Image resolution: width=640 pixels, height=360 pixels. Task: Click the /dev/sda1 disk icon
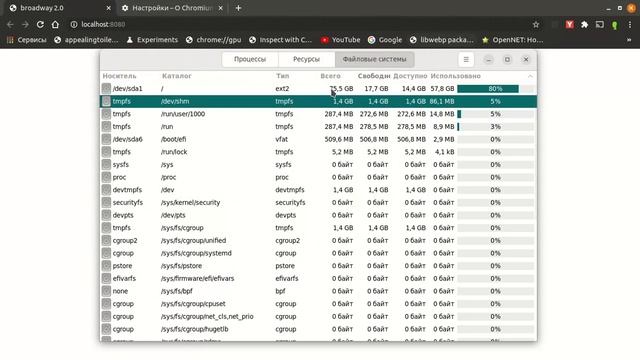click(x=106, y=89)
